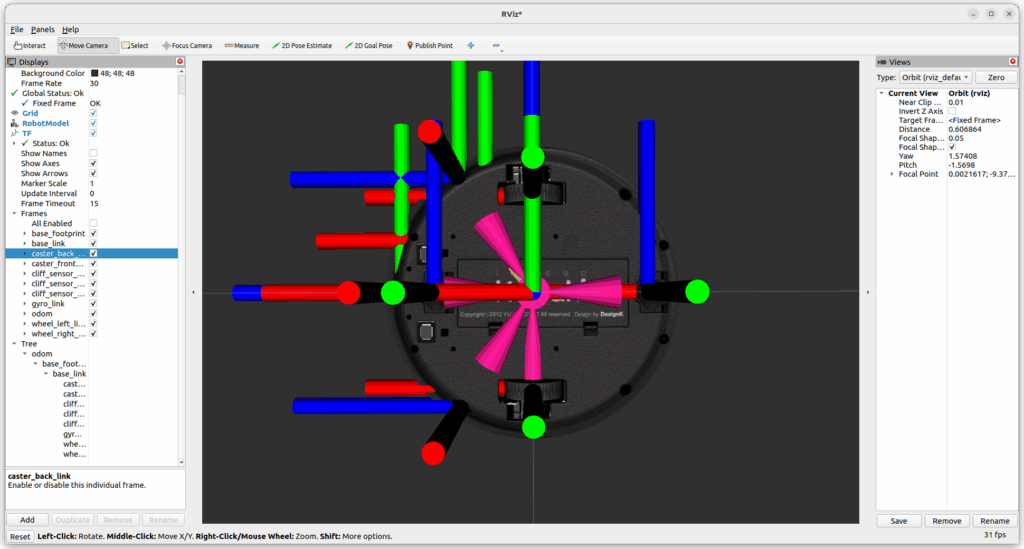Activate the 2D Goal Pose tool
The image size is (1024, 549).
click(369, 45)
